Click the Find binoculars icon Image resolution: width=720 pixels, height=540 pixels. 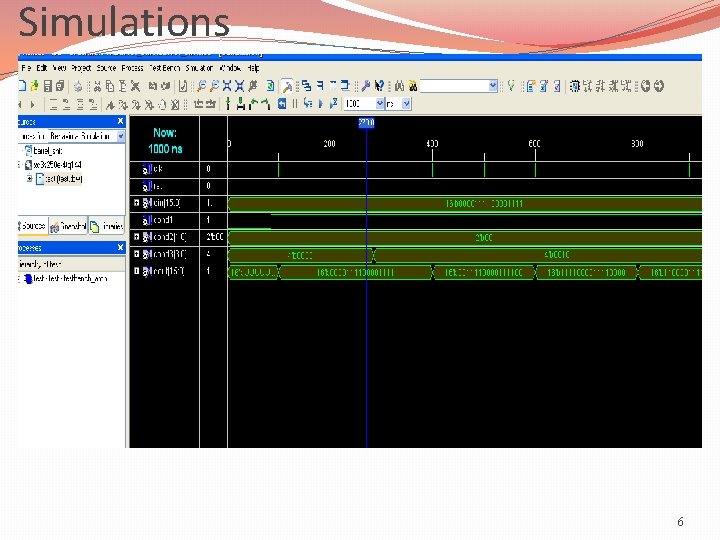coord(399,86)
